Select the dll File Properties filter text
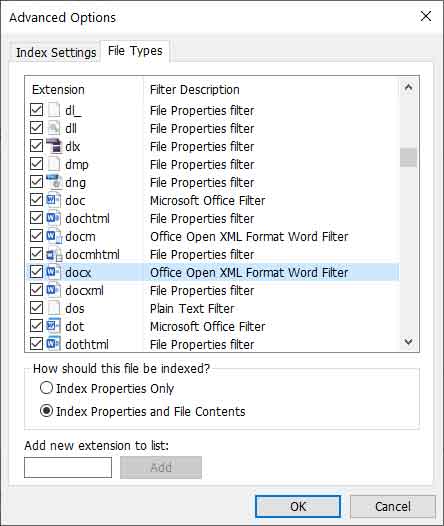Screen dimensions: 444x526 [x=202, y=128]
